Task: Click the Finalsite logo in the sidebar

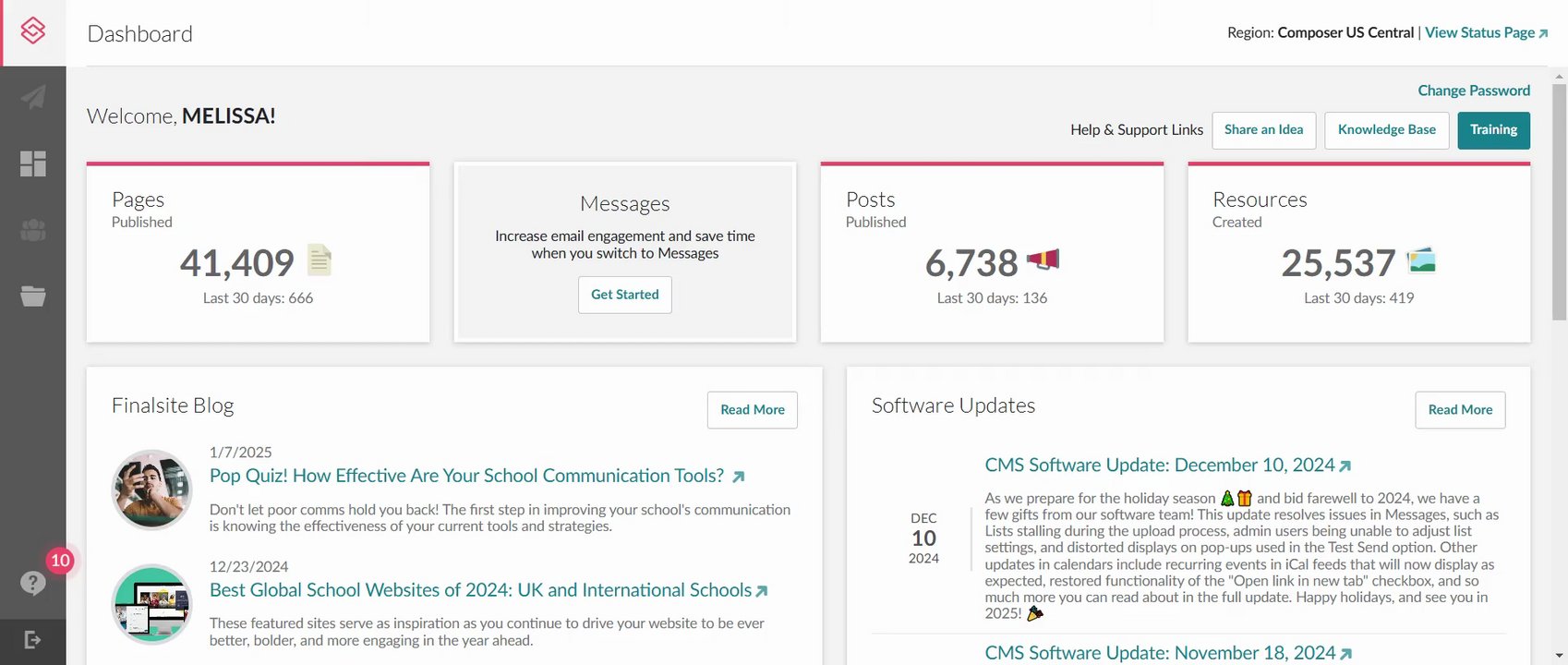Action: 33,31
